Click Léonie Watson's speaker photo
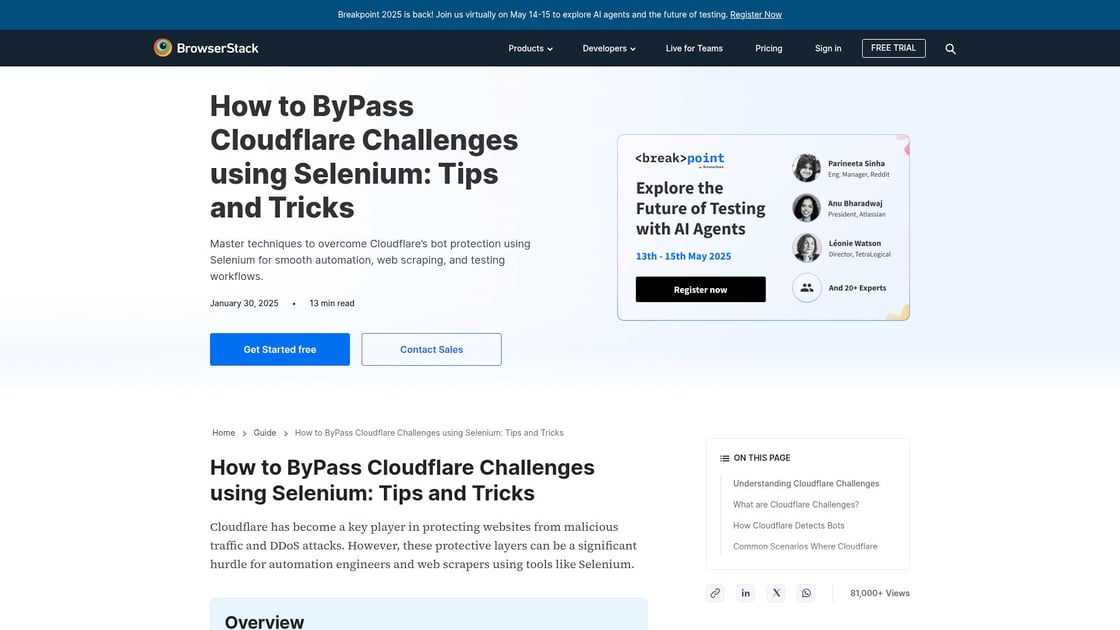This screenshot has width=1120, height=630. (806, 248)
